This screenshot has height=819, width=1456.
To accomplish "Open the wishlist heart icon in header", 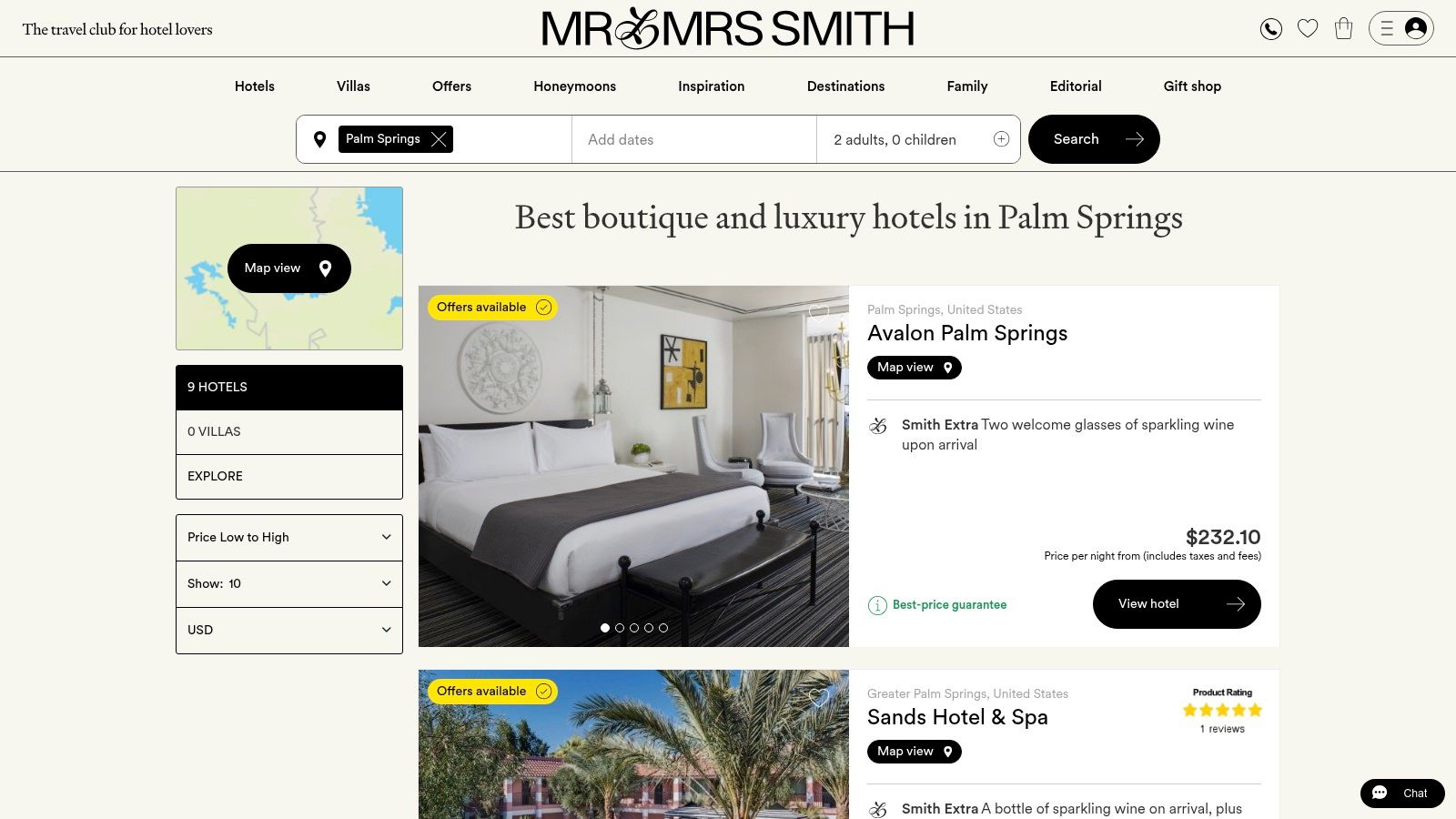I will coord(1308,29).
